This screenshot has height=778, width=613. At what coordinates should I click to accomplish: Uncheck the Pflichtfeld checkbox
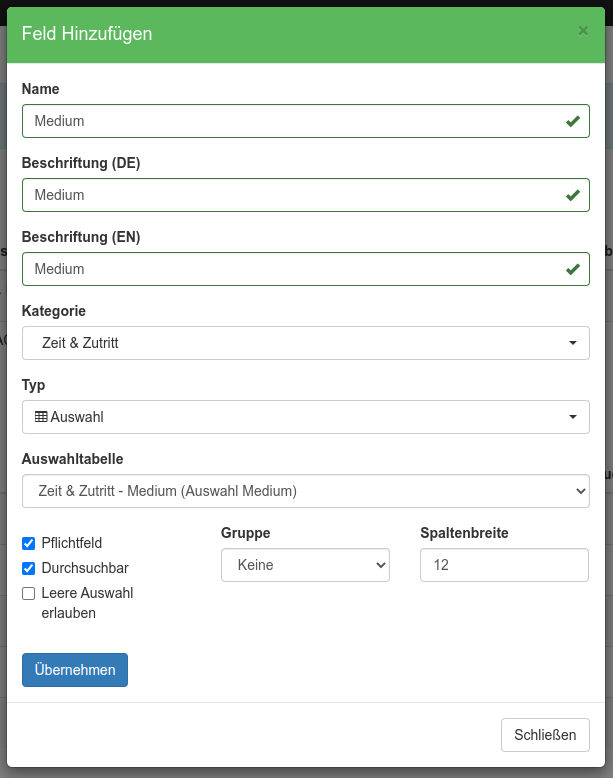click(29, 544)
